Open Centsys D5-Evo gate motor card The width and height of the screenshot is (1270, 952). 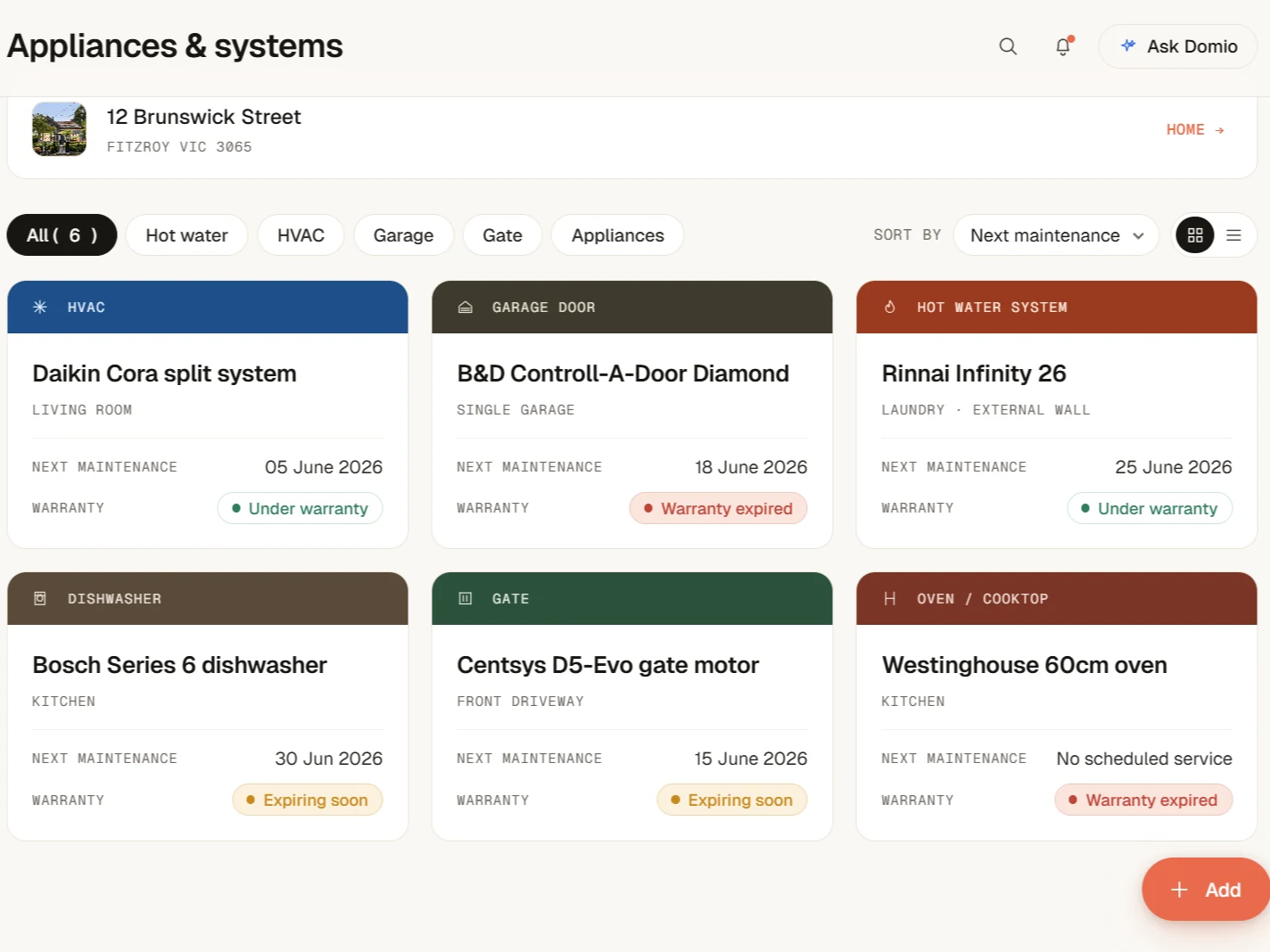click(632, 706)
